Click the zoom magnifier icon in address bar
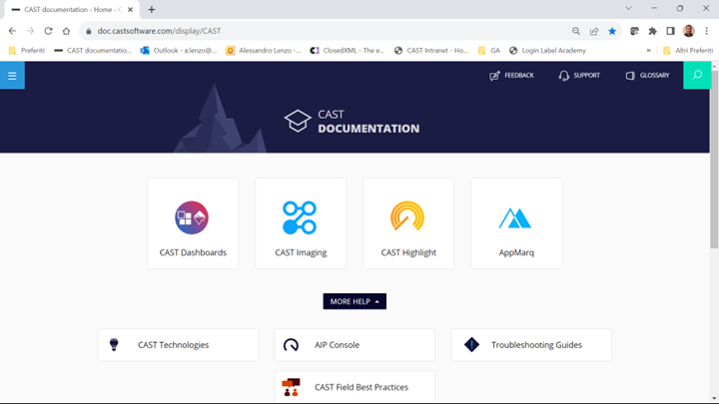This screenshot has height=404, width=719. (x=576, y=31)
